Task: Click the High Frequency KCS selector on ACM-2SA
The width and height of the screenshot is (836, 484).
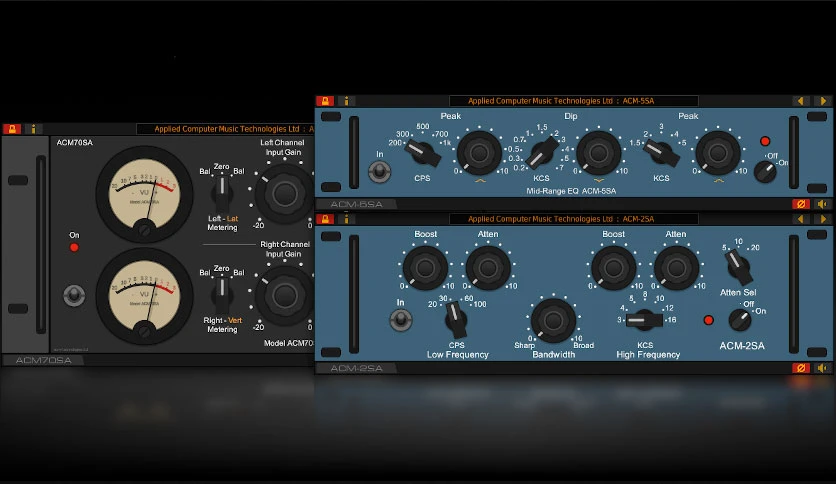Action: click(644, 320)
